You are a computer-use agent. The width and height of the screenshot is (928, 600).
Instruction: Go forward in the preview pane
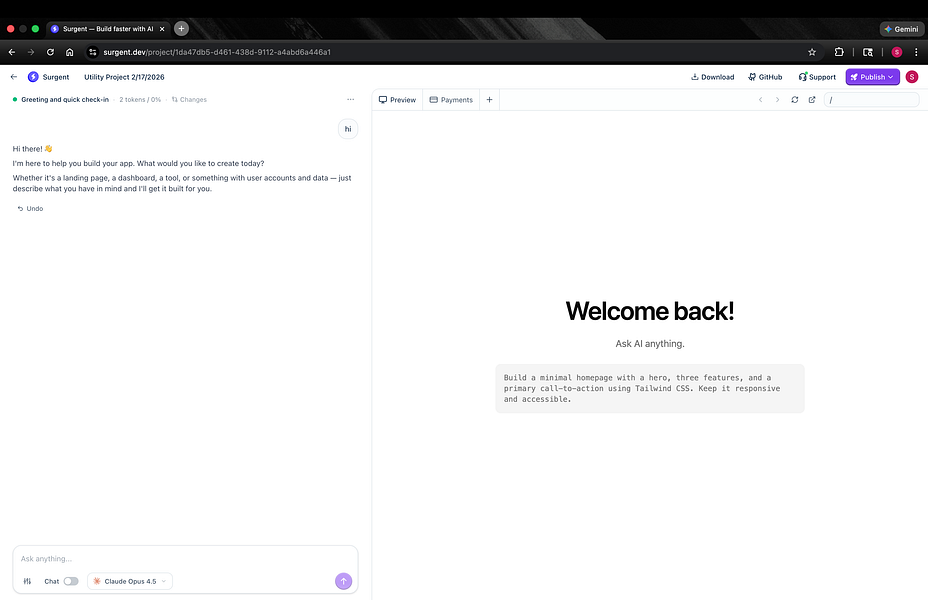(x=778, y=99)
